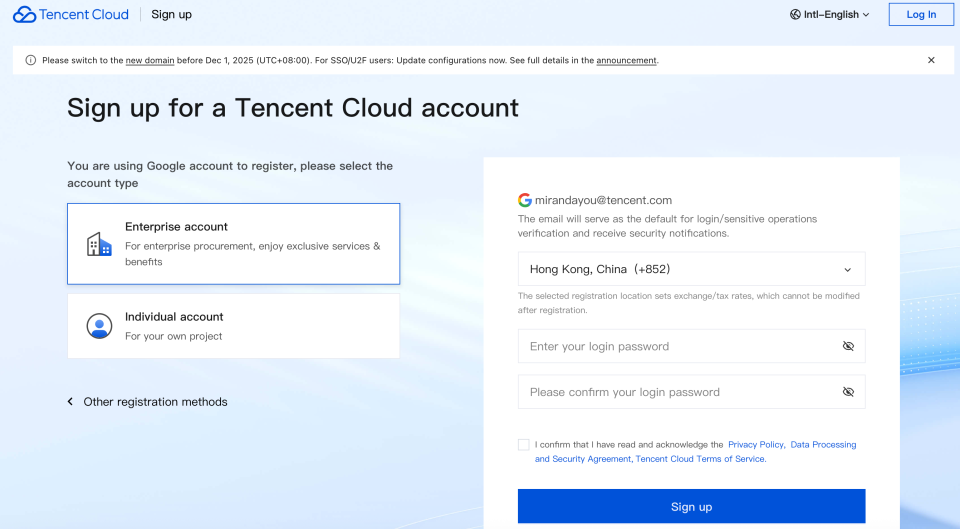Click the Tencent Cloud logo
Viewport: 960px width, 529px height.
click(71, 15)
